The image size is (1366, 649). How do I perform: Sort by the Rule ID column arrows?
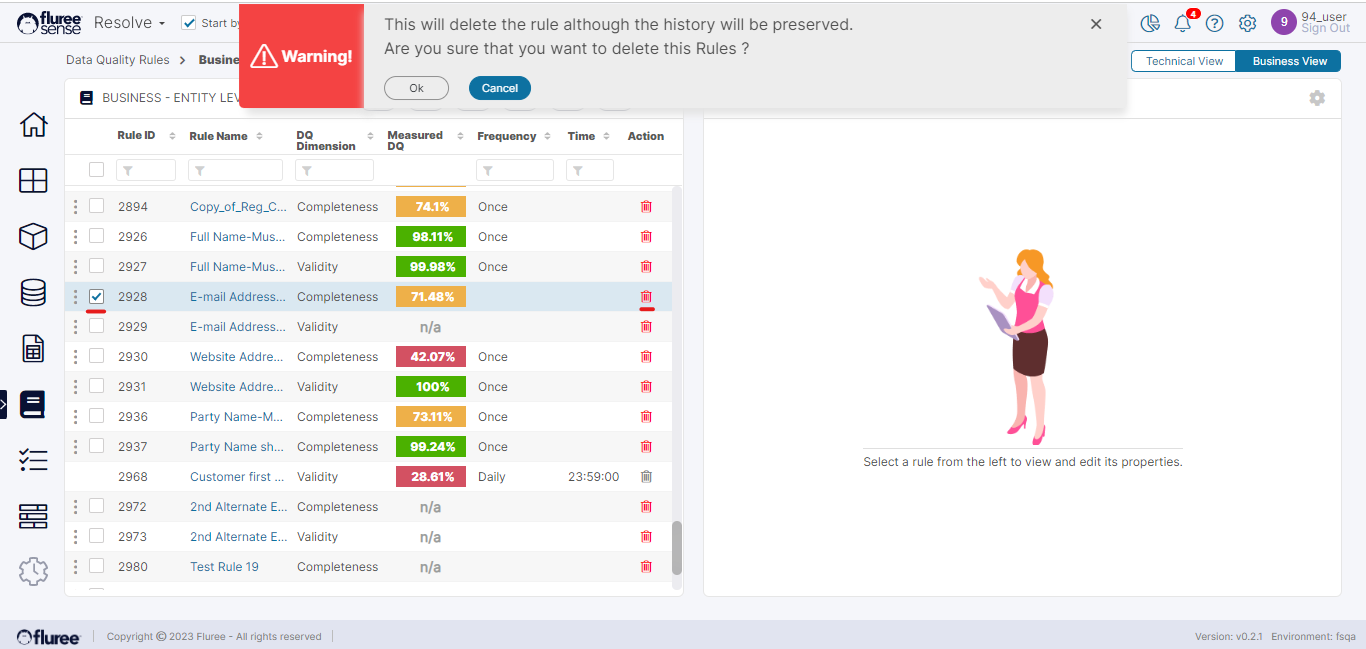click(x=172, y=136)
